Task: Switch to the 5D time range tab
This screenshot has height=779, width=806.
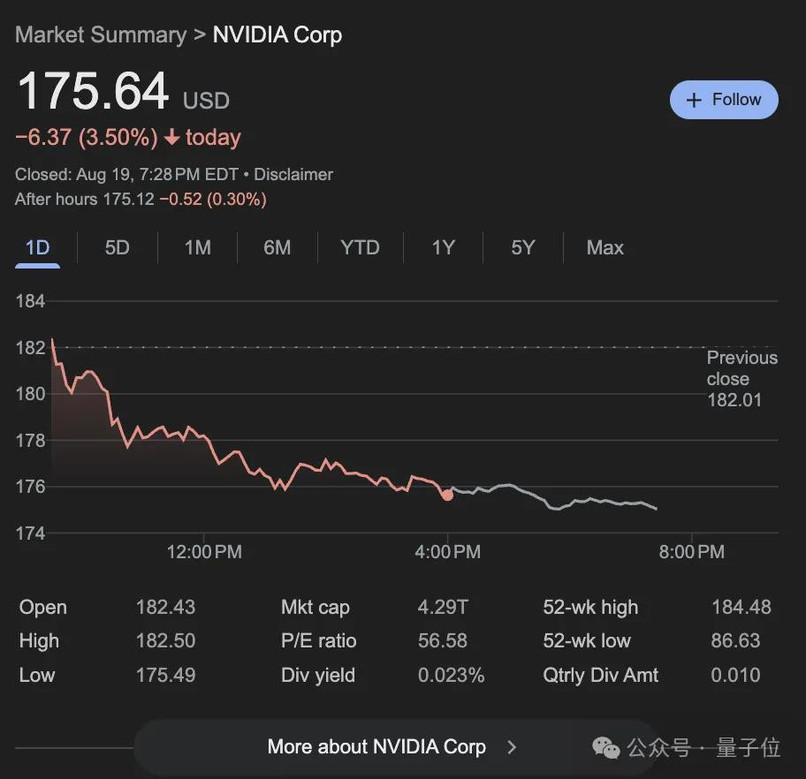Action: [117, 248]
